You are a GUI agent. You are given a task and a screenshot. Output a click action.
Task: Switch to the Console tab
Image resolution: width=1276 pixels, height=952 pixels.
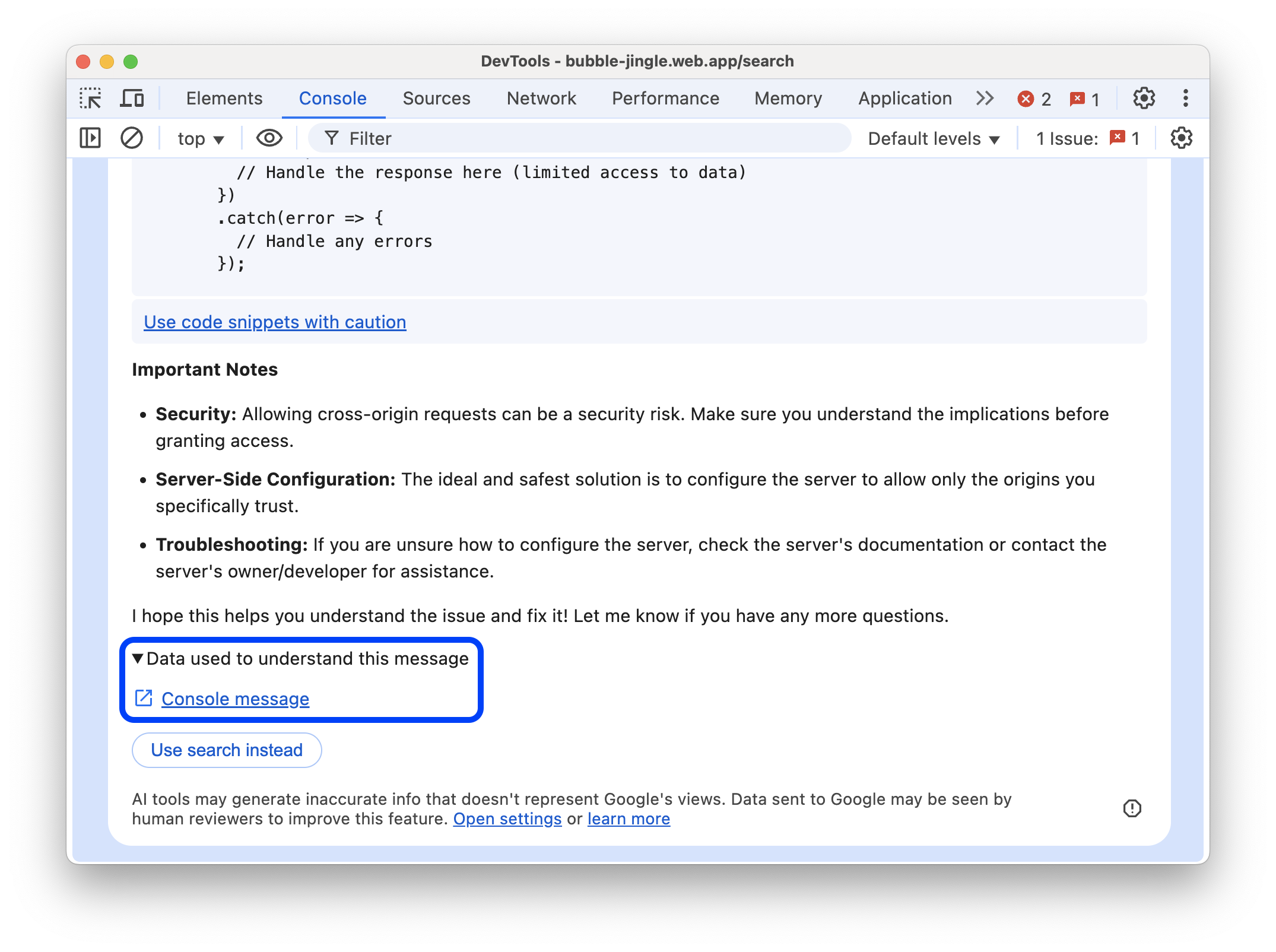pos(334,97)
